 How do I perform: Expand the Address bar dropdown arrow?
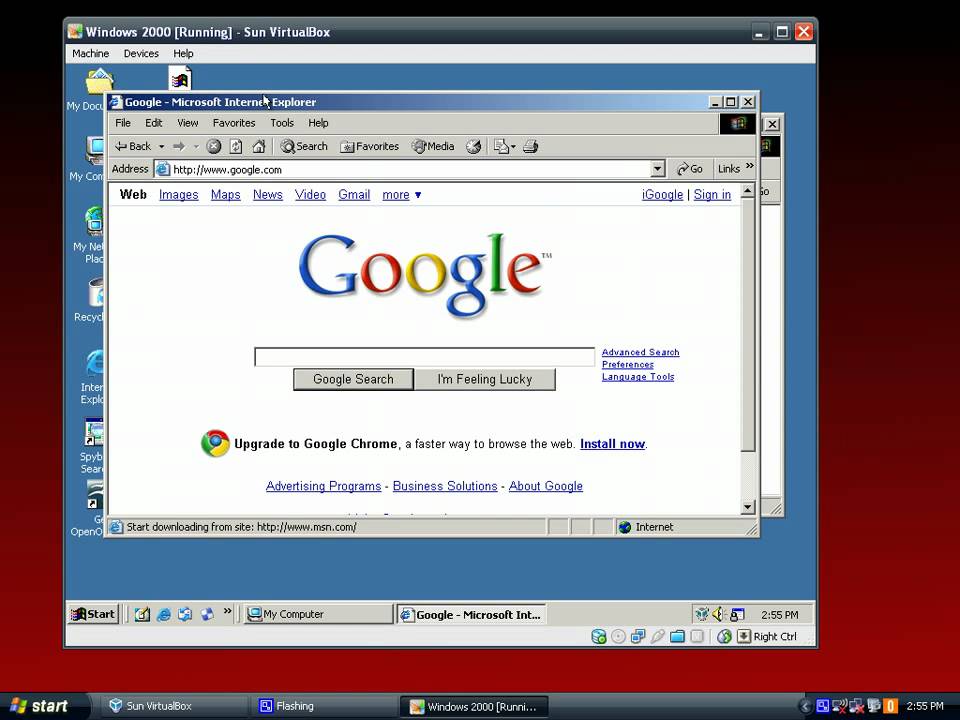click(658, 169)
